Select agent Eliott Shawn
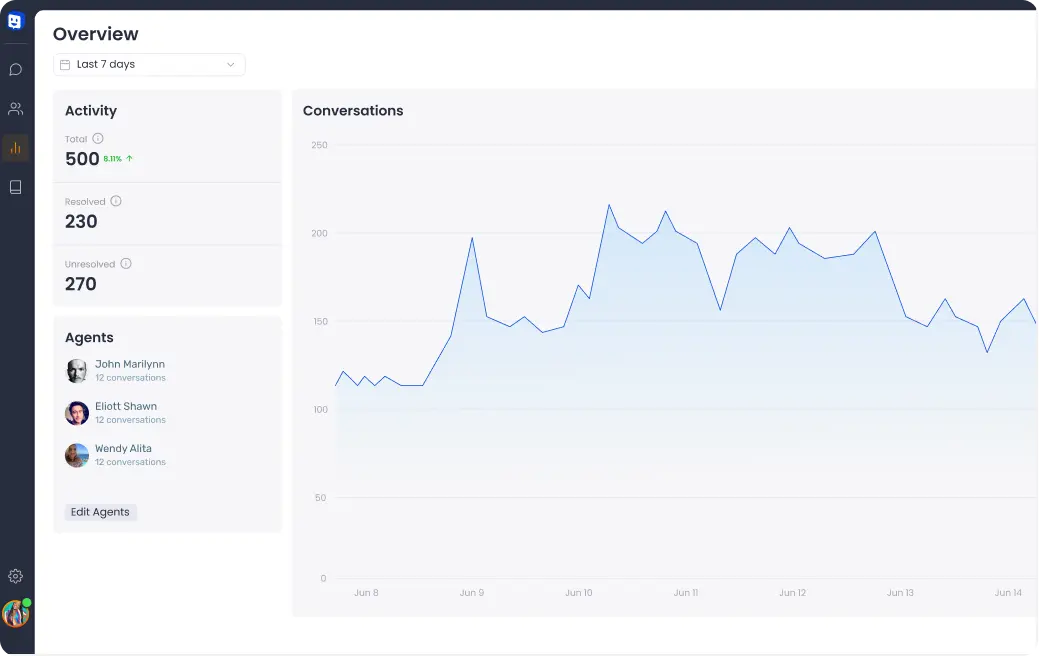Image resolution: width=1039 pixels, height=656 pixels. tap(125, 407)
